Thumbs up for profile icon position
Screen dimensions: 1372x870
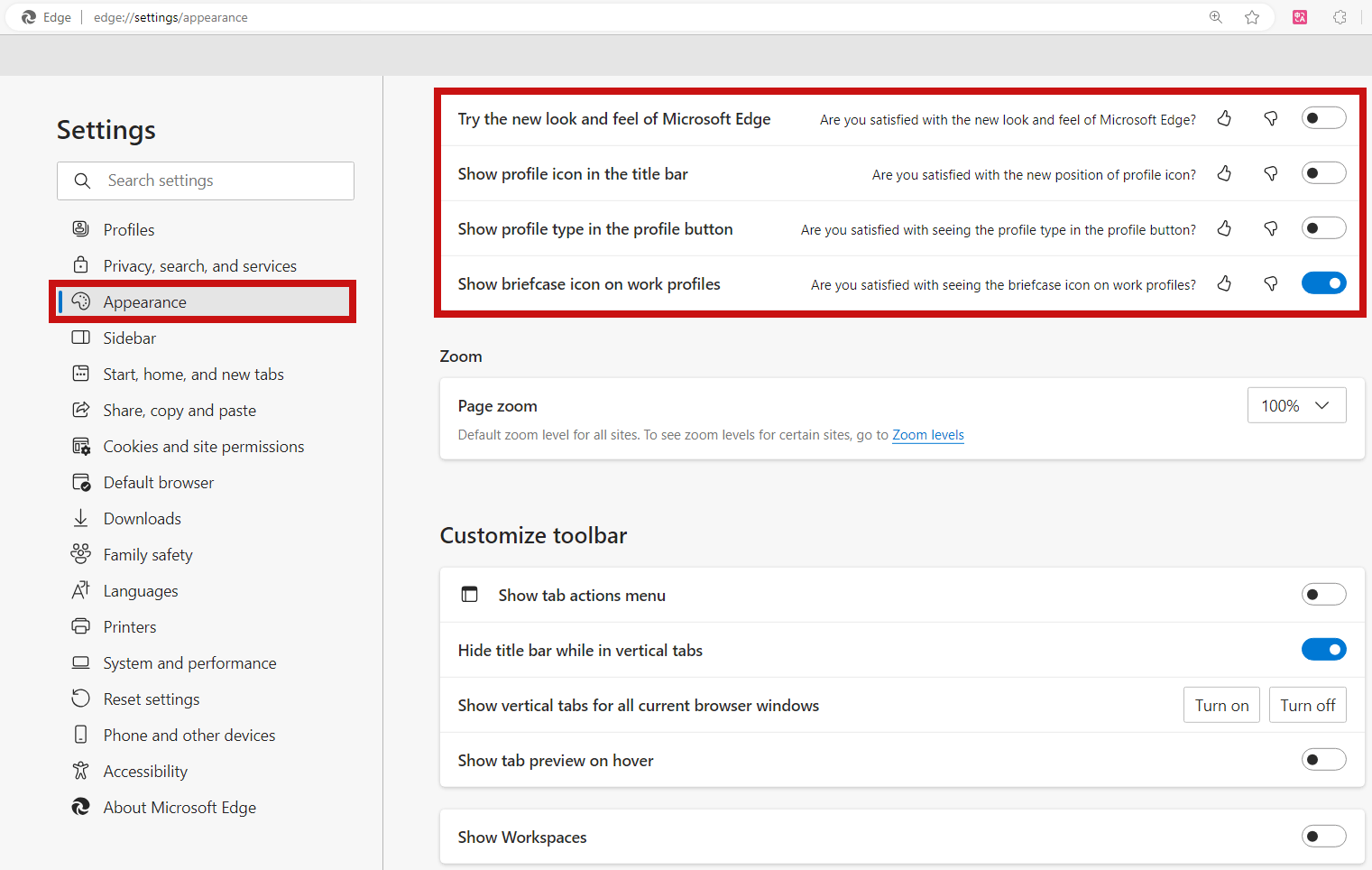point(1224,173)
